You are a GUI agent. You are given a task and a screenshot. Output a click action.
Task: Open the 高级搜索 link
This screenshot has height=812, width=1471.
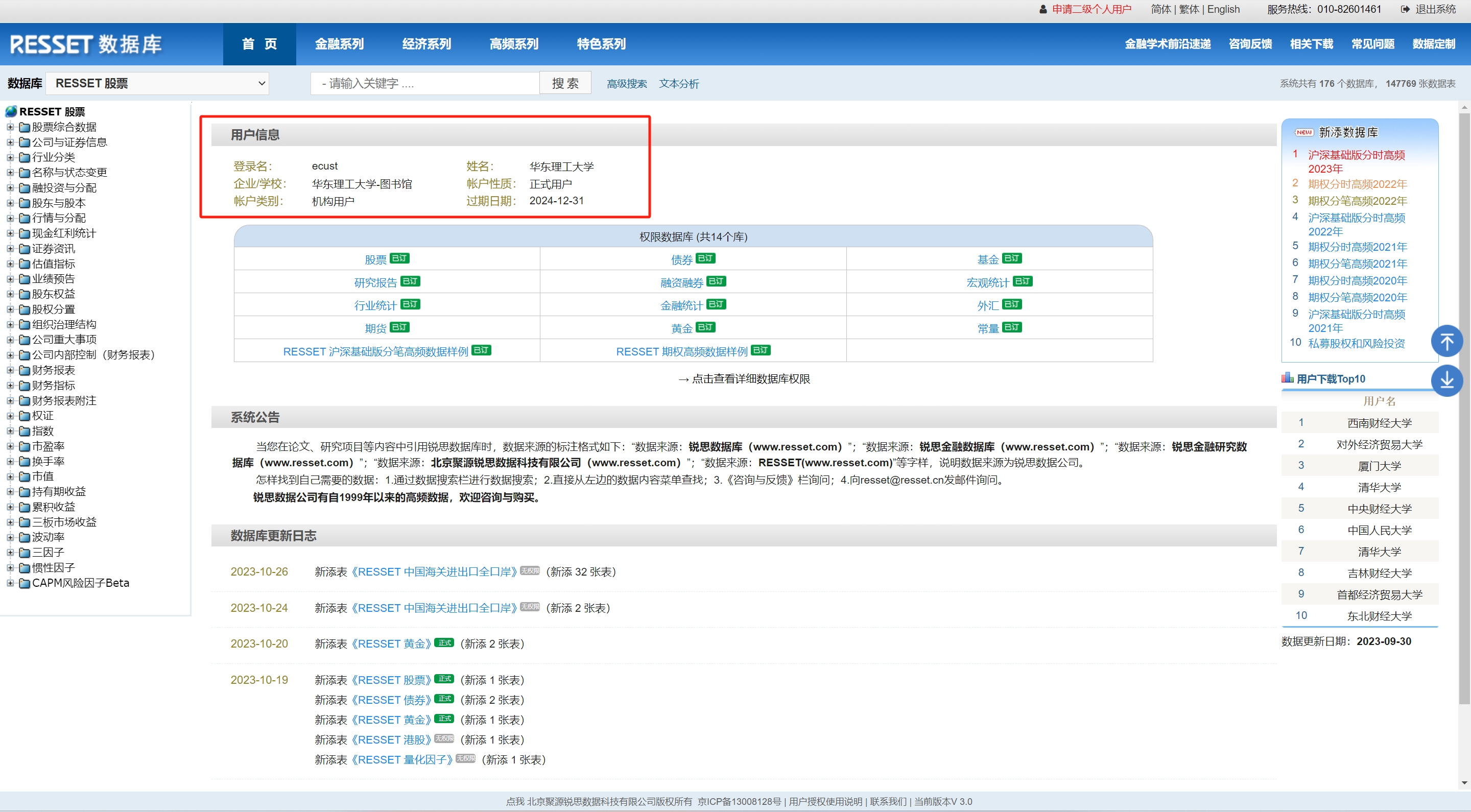click(626, 84)
